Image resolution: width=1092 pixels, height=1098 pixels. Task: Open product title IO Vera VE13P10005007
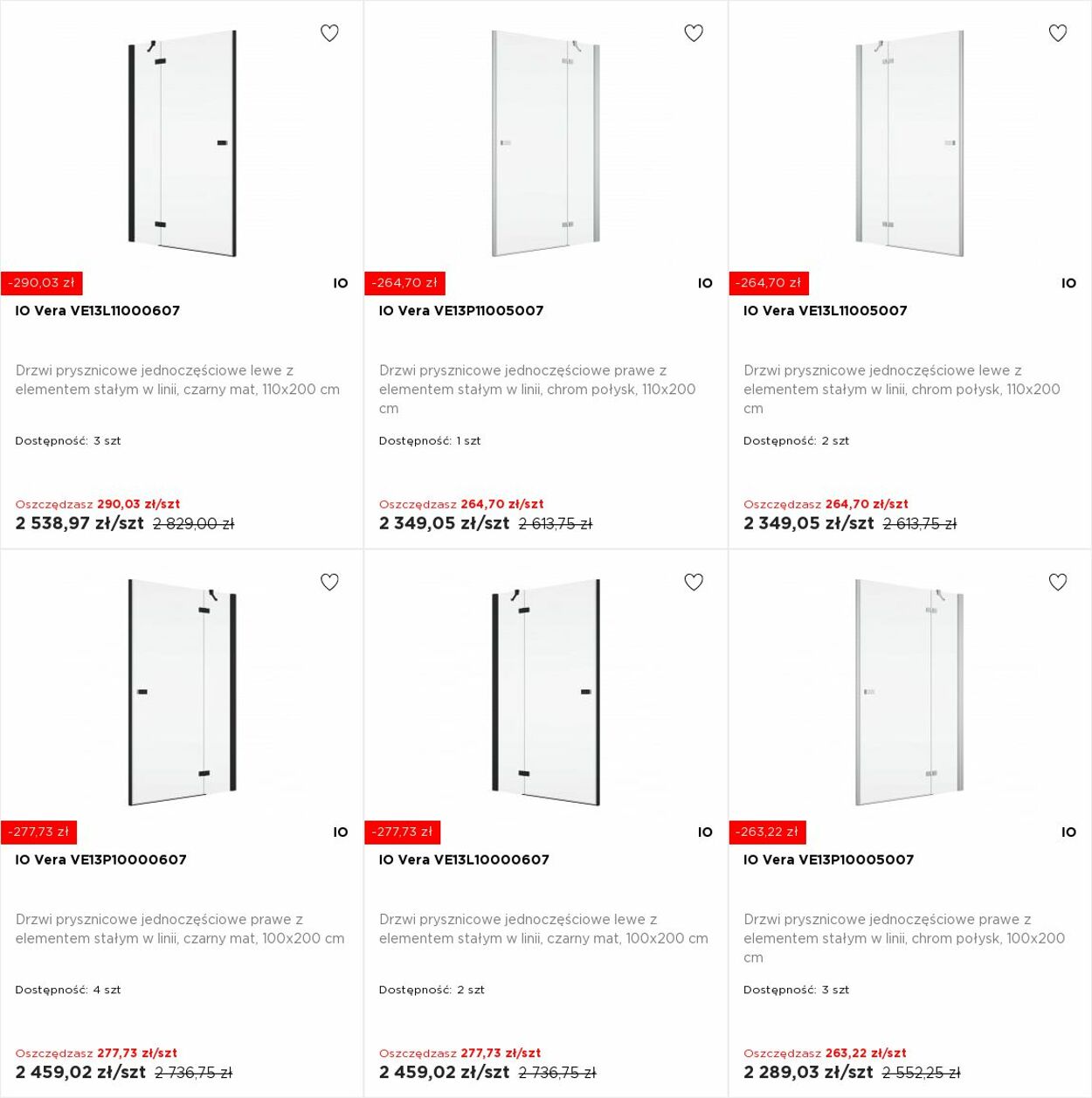[828, 860]
